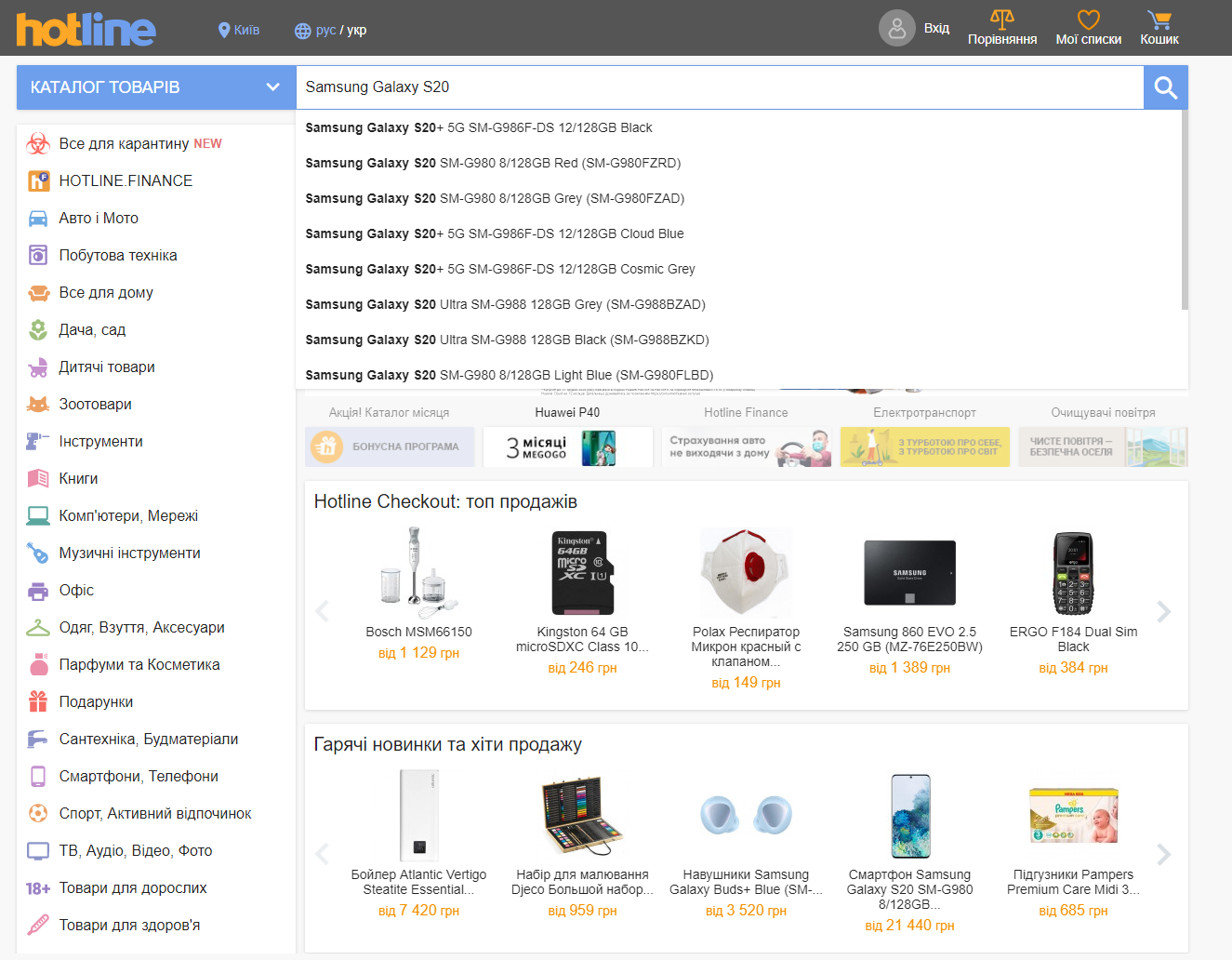
Task: Click the sofa icon for Все для дому
Action: (38, 293)
